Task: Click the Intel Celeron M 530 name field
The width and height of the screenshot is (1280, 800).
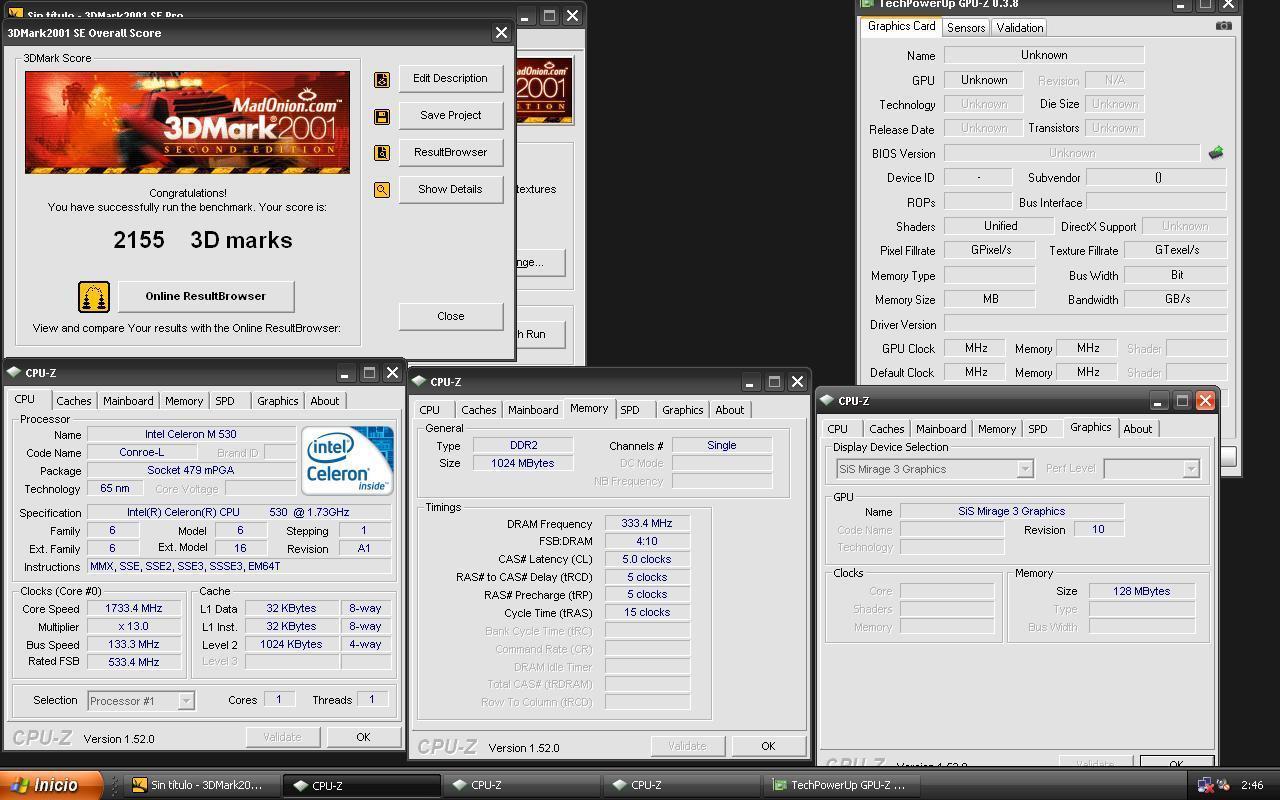Action: [191, 434]
